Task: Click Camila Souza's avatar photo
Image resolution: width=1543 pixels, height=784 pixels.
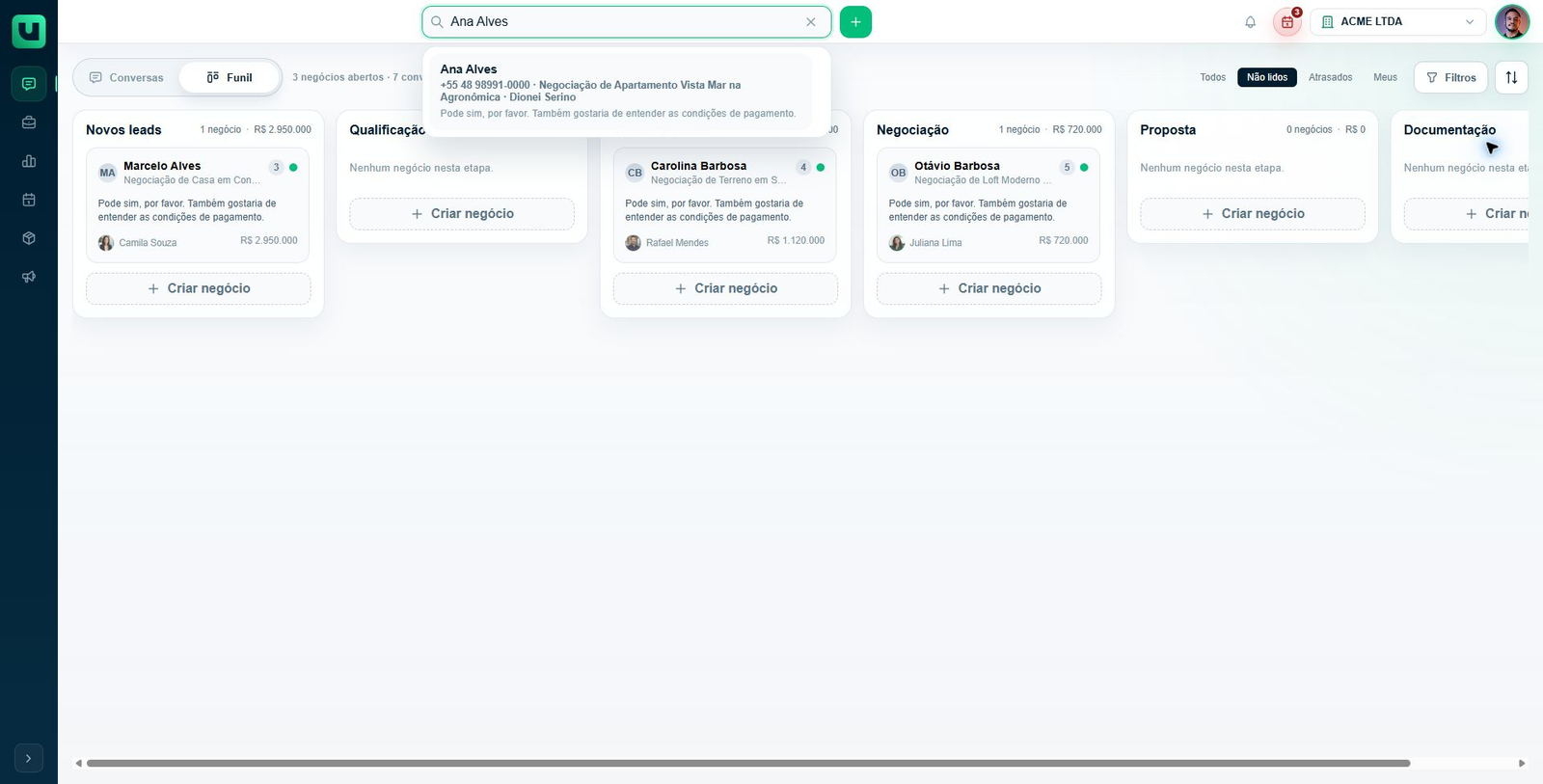Action: point(106,243)
